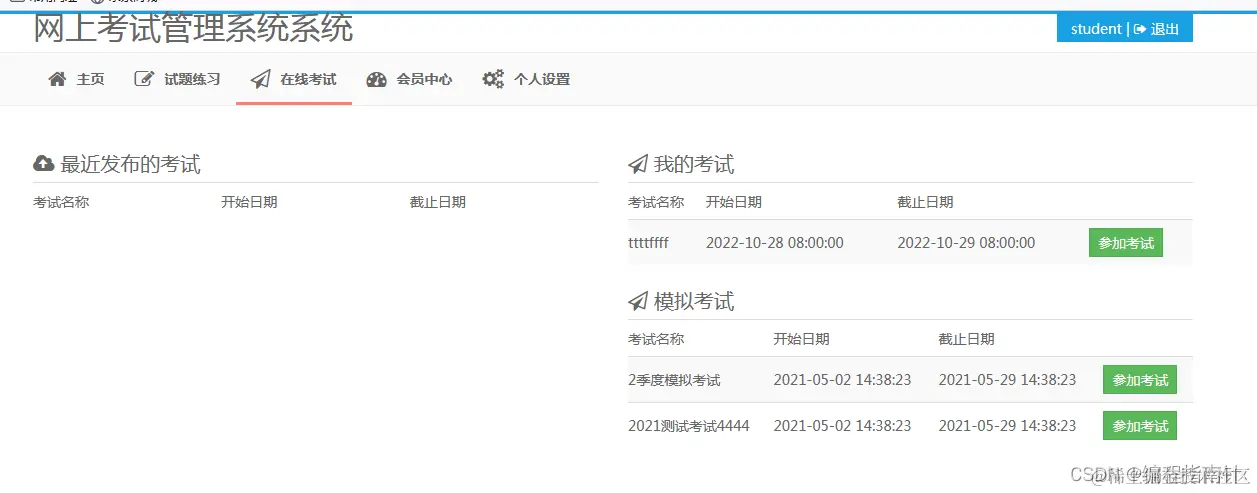
Task: Click 考试名称 header under 模拟考试
Action: (x=656, y=339)
